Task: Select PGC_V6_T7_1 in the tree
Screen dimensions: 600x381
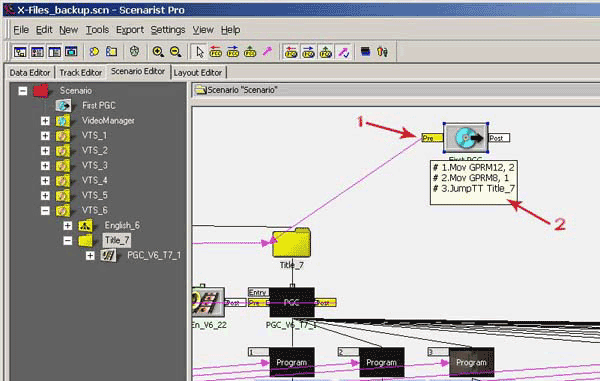Action: click(x=154, y=255)
